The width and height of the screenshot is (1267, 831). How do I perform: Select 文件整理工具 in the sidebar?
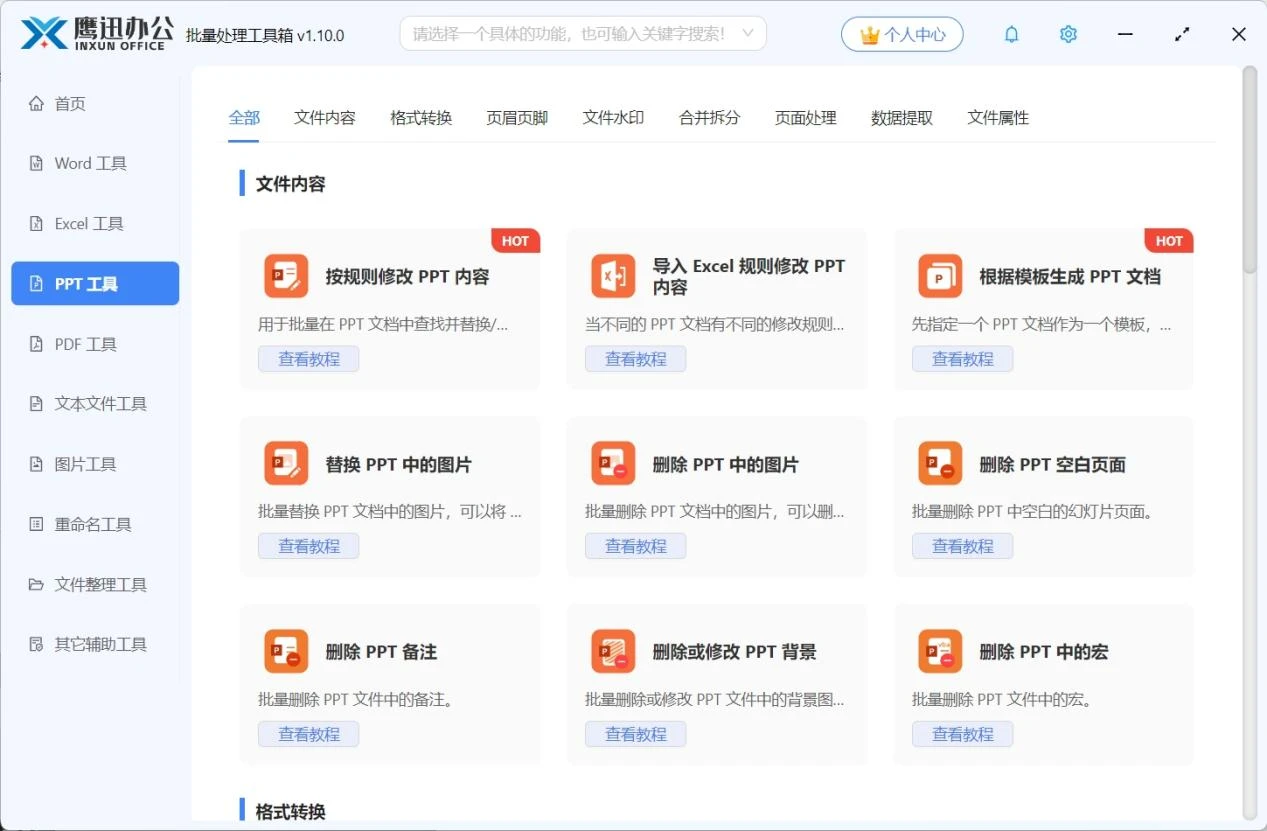pyautogui.click(x=95, y=584)
